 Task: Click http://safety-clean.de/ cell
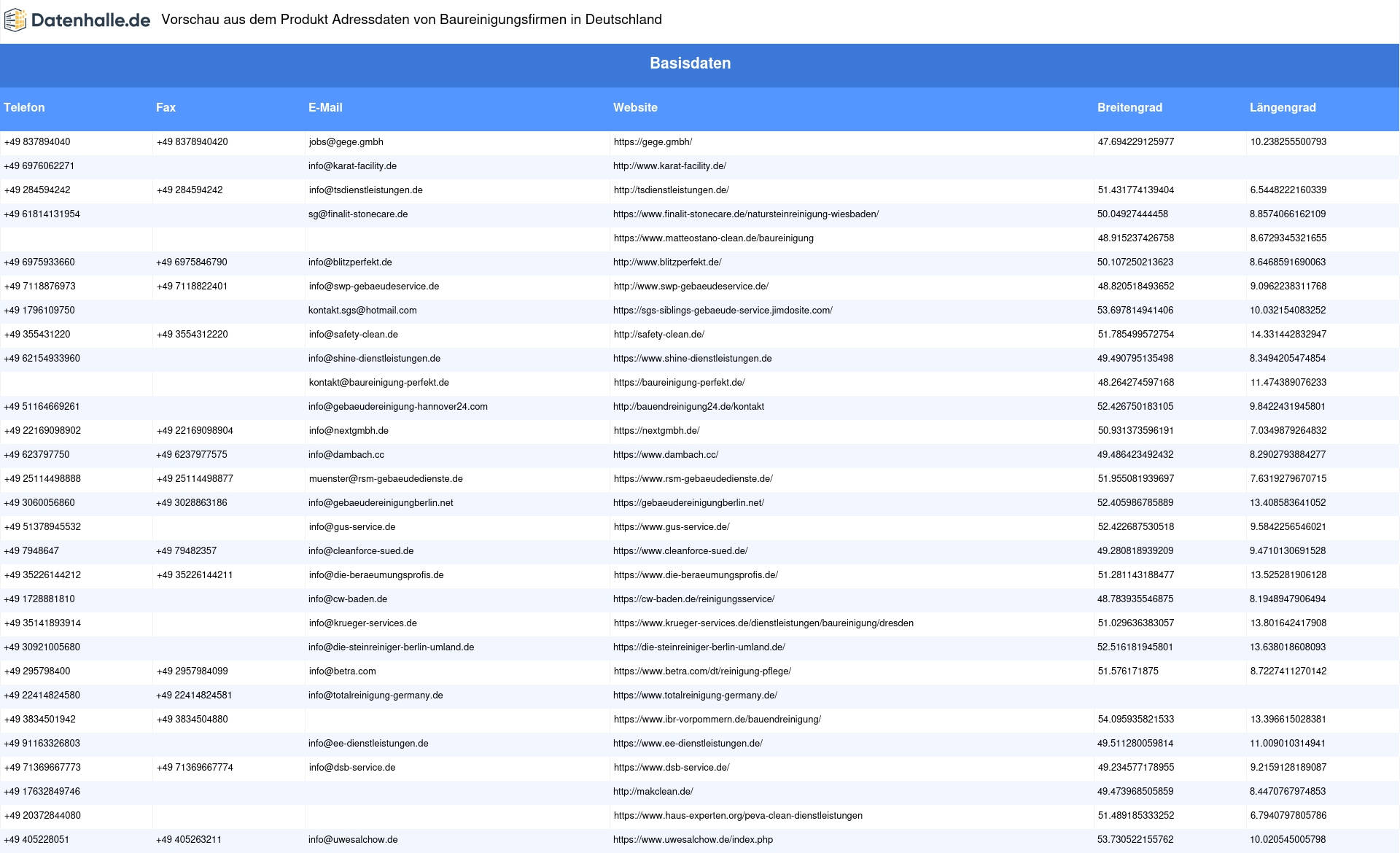pos(658,335)
